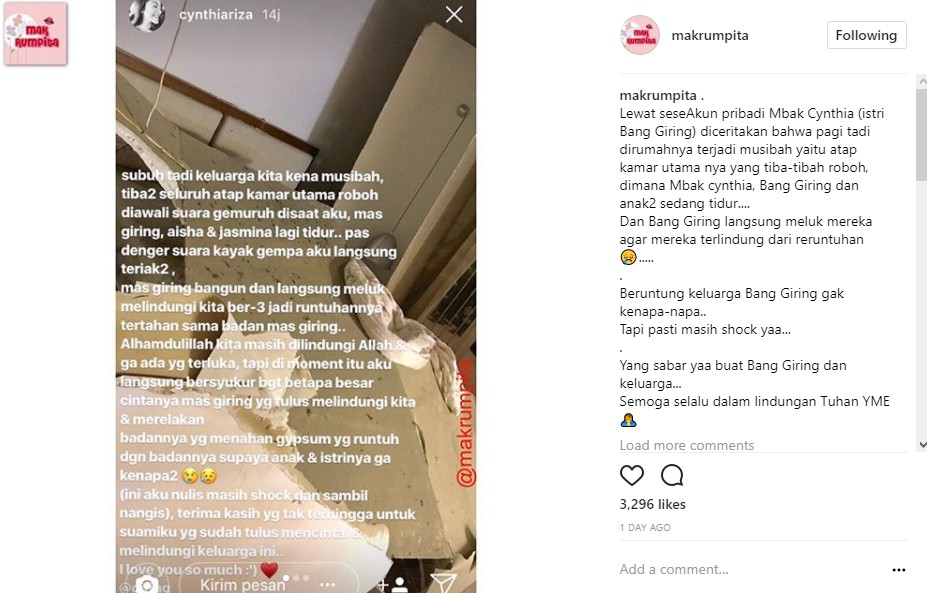Tap the add person icon in story
The image size is (927, 593).
394,585
